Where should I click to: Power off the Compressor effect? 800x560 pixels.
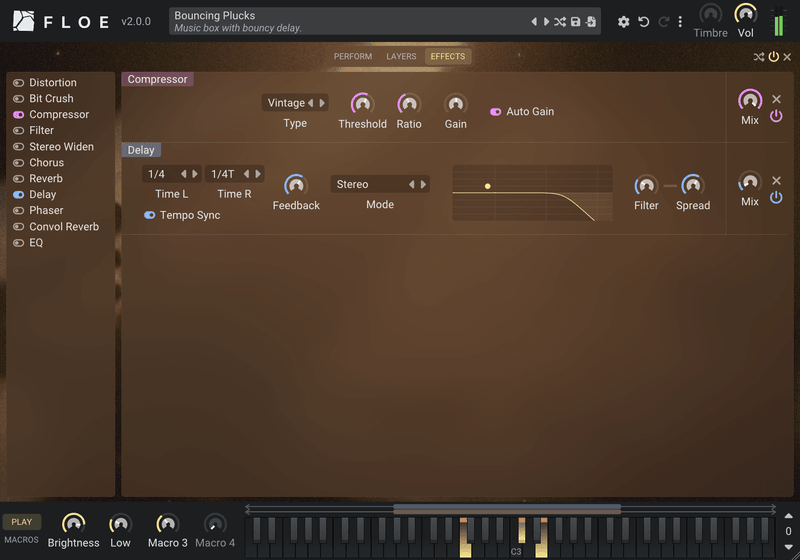tap(776, 116)
